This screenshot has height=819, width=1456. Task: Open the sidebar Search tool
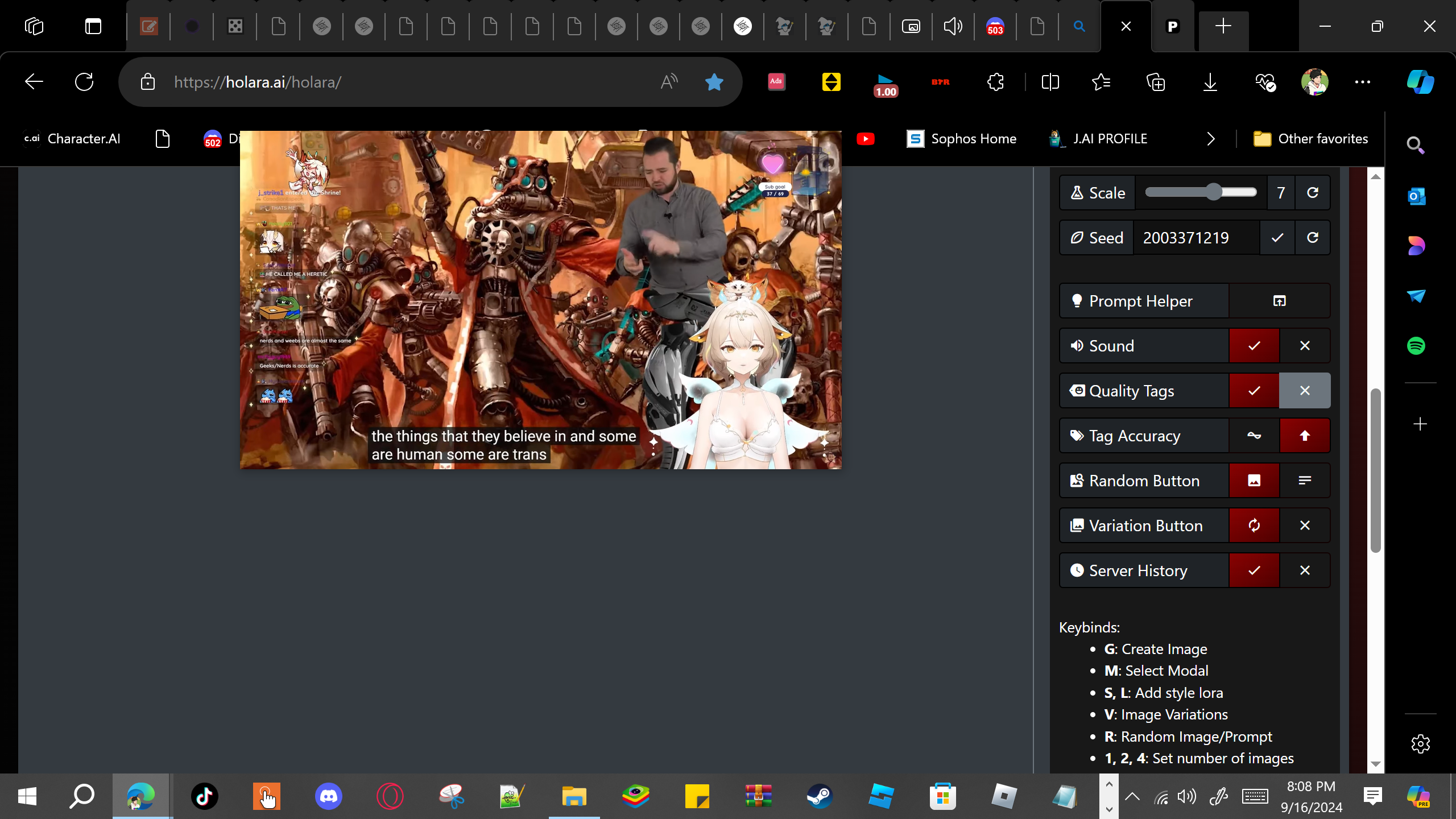click(1416, 146)
